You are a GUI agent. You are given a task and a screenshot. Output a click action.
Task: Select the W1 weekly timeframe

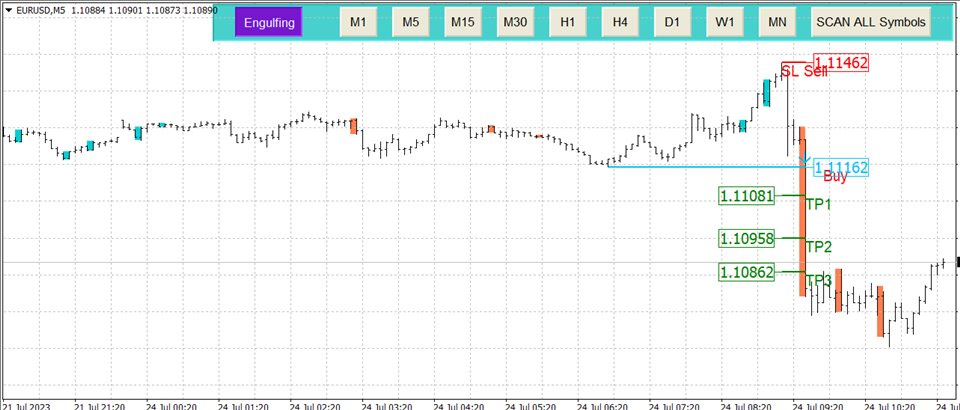point(724,22)
